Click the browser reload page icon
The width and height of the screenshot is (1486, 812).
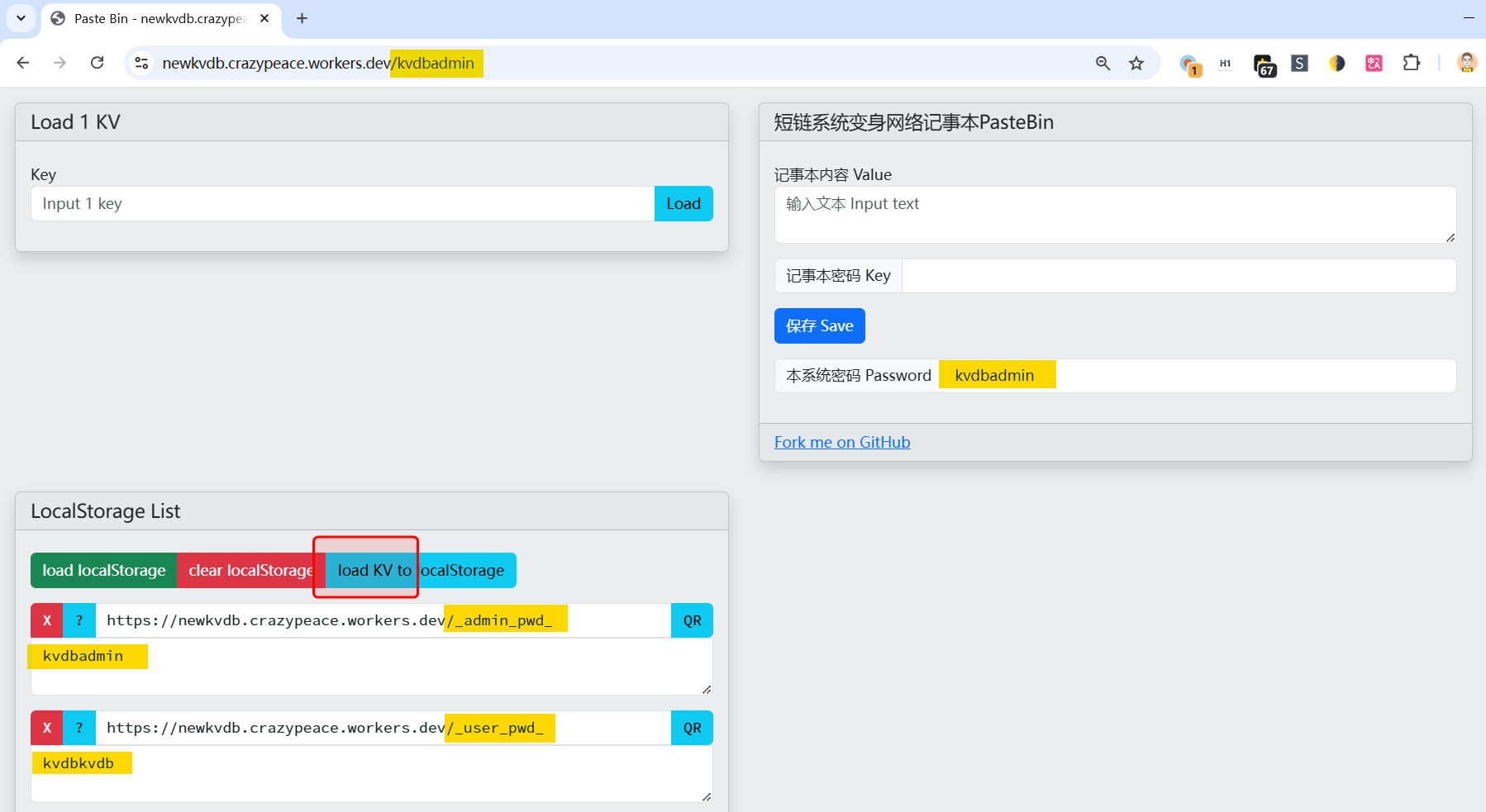(97, 63)
